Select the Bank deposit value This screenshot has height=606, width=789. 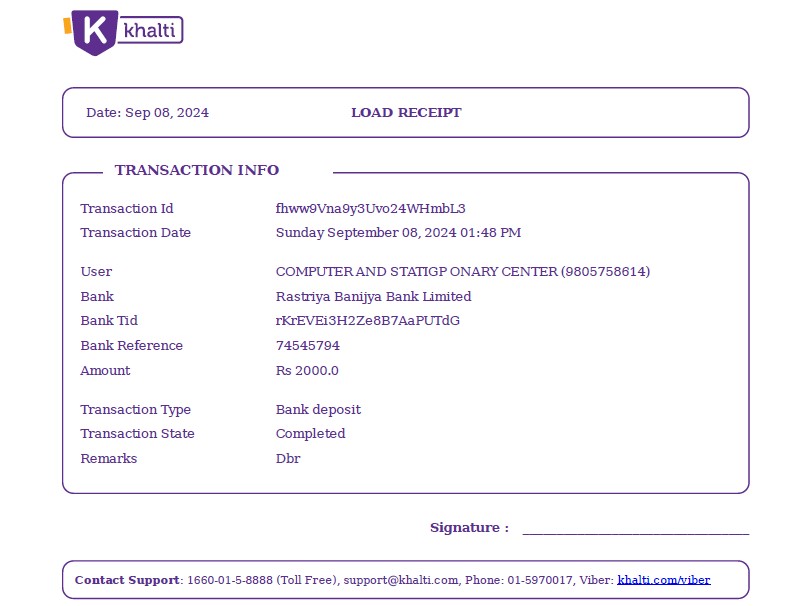pyautogui.click(x=318, y=410)
